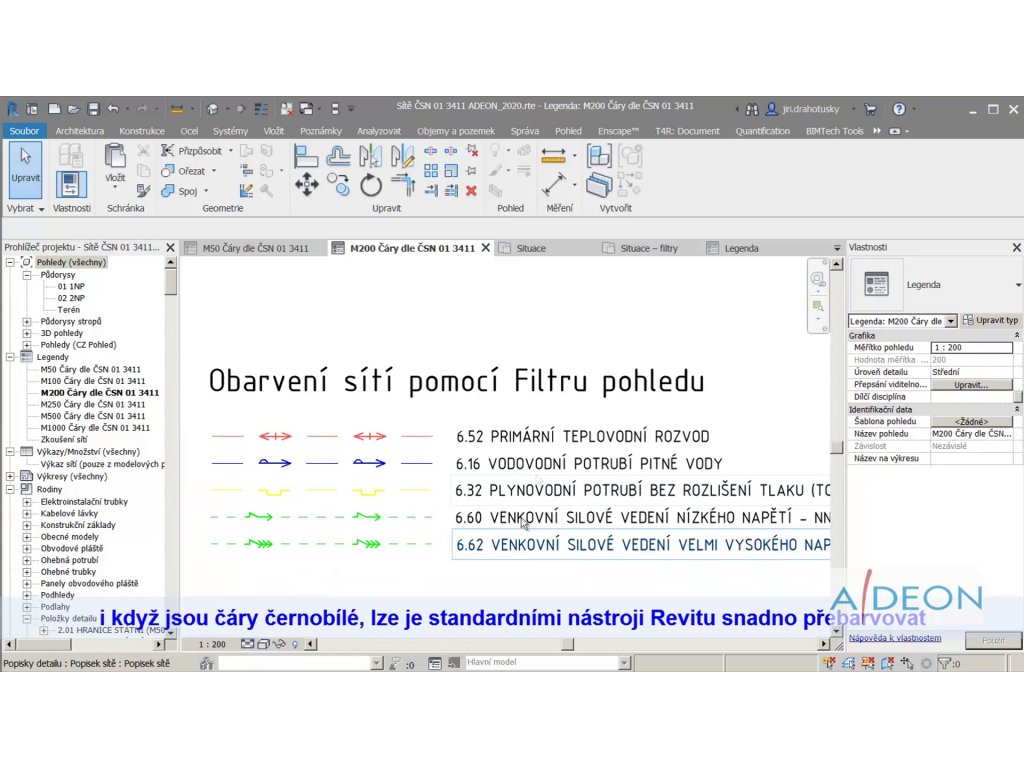Viewport: 1024px width, 768px height.
Task: Open the Situace – filtry view tab
Action: click(x=648, y=248)
